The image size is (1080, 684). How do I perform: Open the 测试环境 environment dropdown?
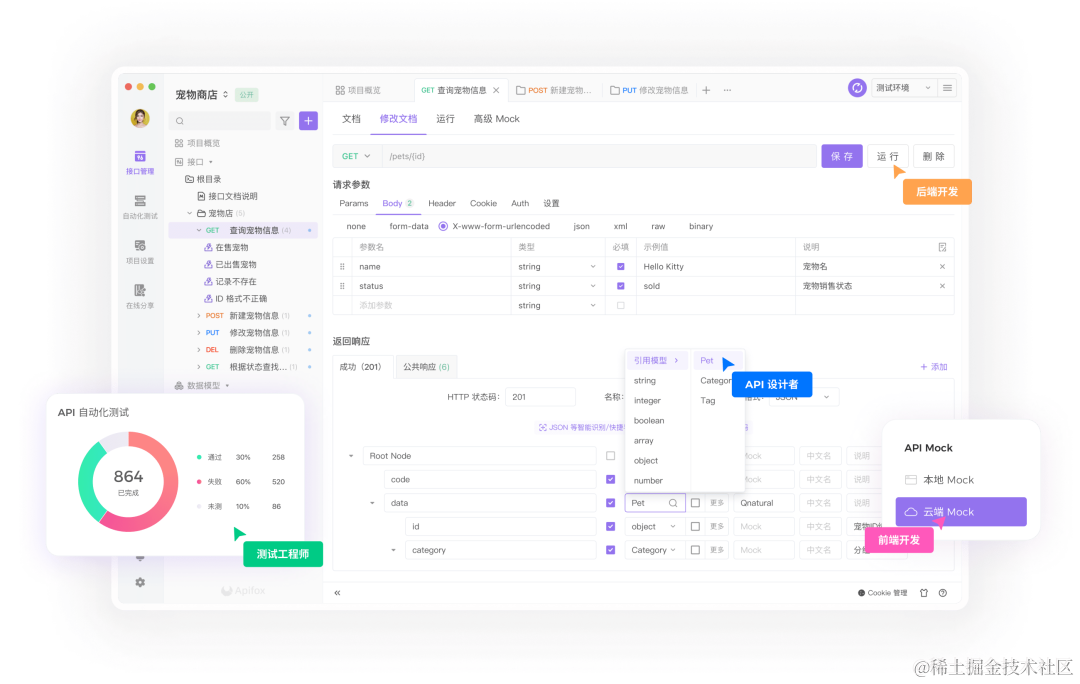(903, 88)
